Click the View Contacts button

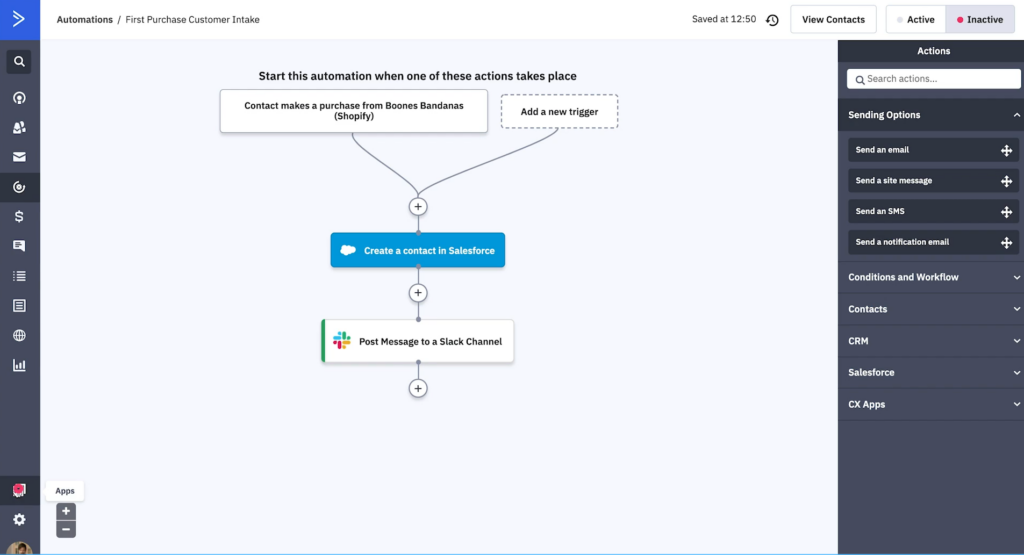click(833, 20)
